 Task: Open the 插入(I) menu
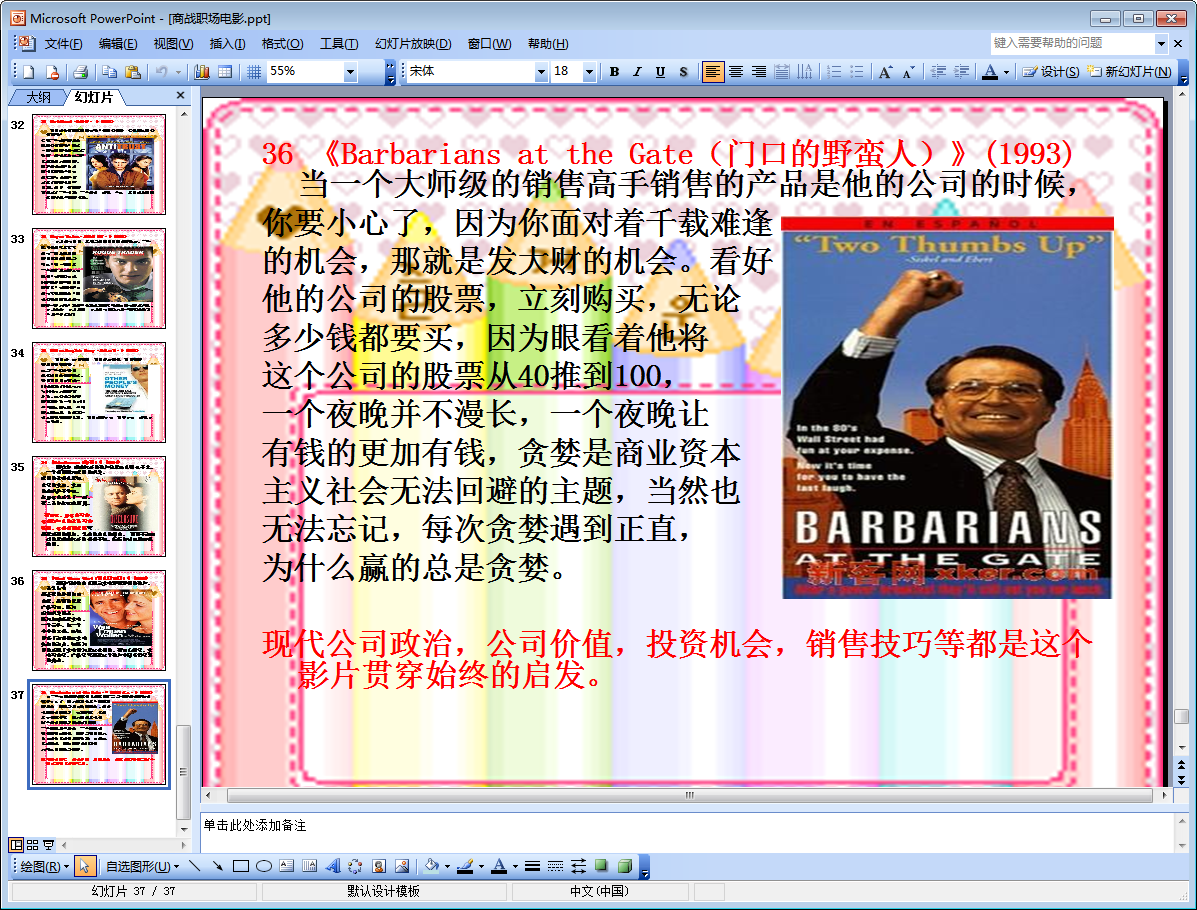(227, 44)
